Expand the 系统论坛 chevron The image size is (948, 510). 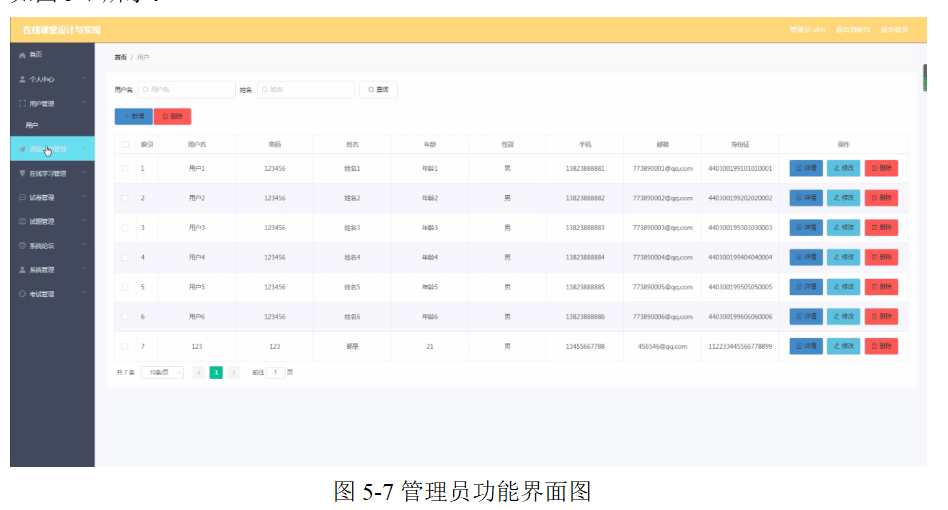coord(84,246)
